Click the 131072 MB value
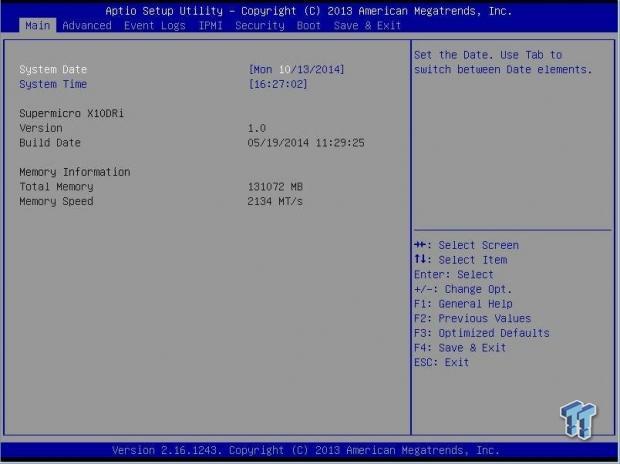Screen dimensions: 620x464 pyautogui.click(x=275, y=187)
